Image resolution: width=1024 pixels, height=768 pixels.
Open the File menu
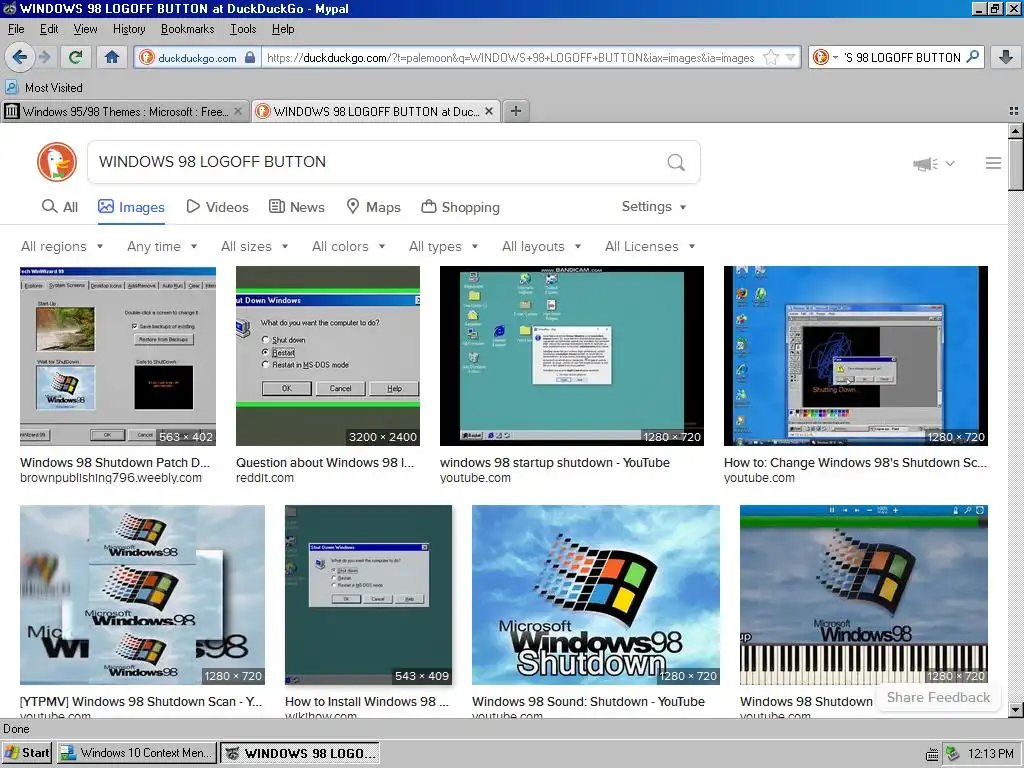[16, 29]
